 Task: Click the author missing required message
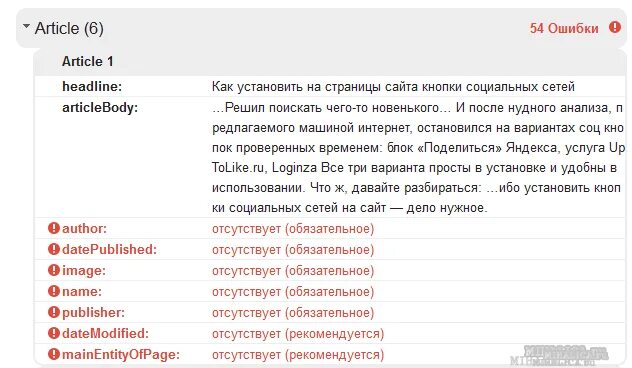tap(293, 229)
